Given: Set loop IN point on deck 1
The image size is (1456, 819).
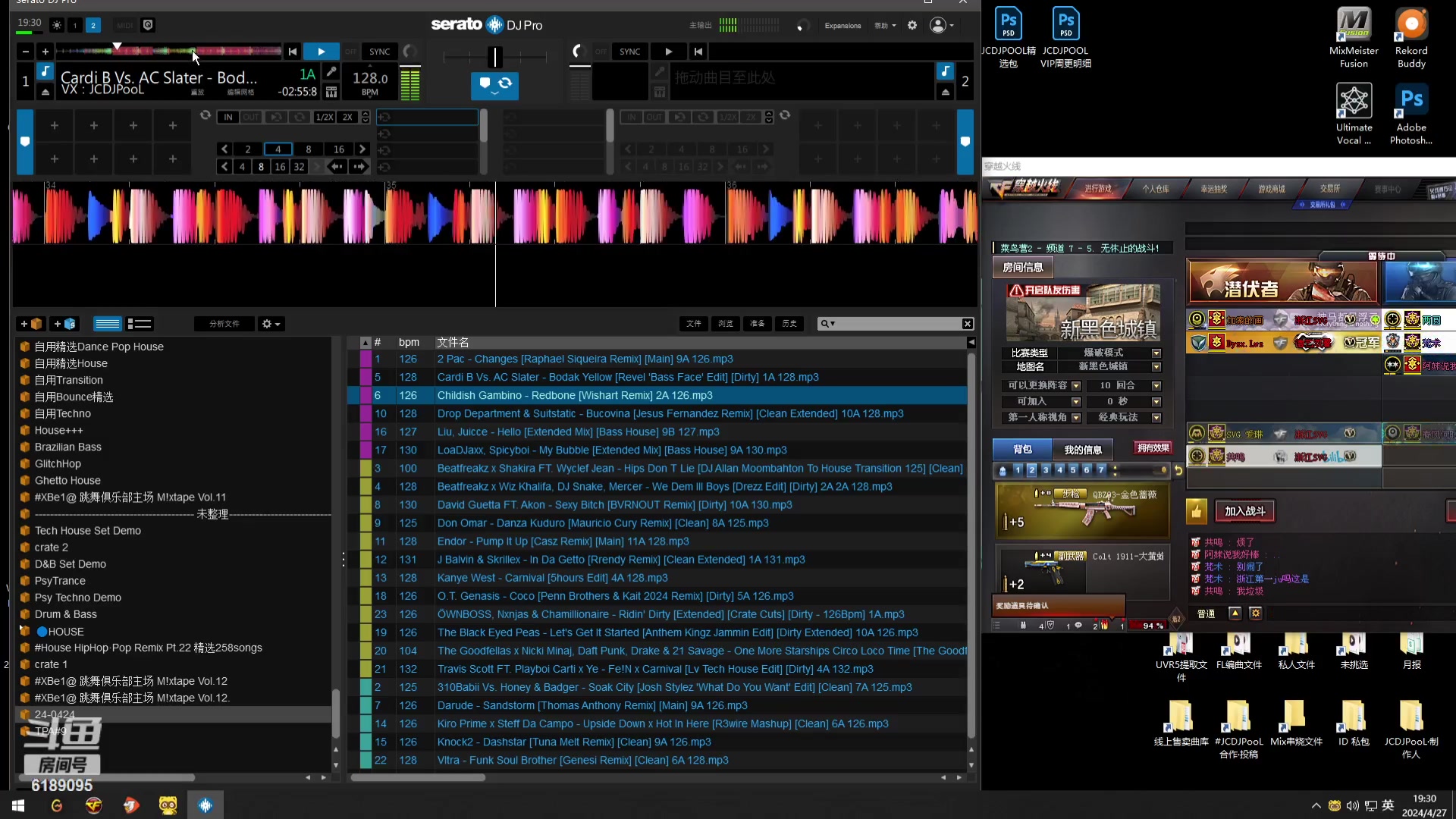Looking at the screenshot, I should click(x=227, y=117).
